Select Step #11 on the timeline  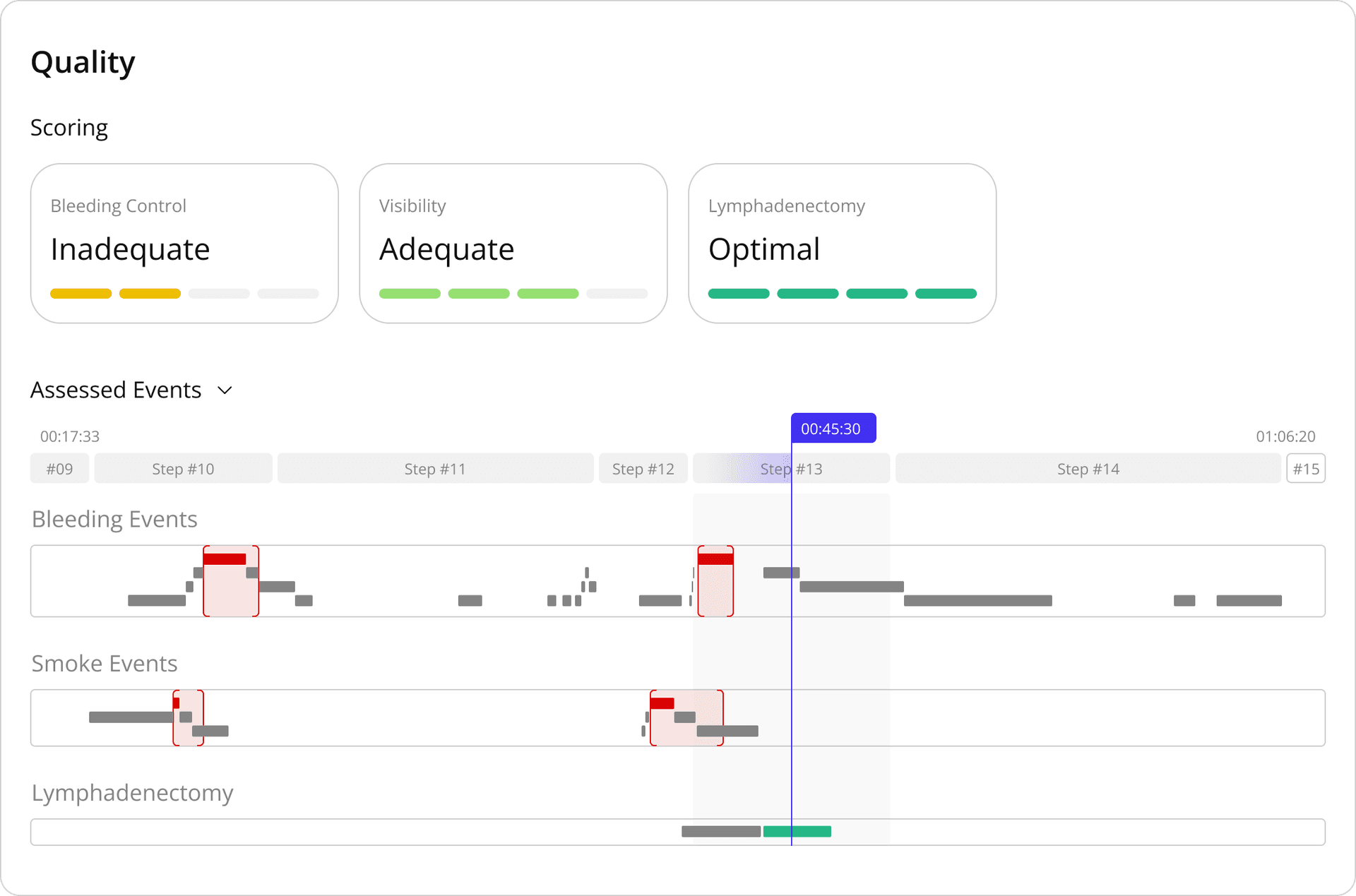point(435,468)
